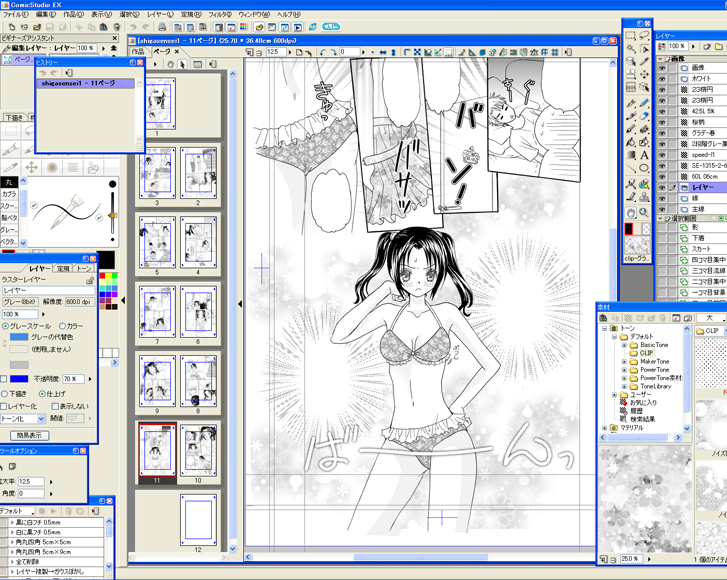Click the RGB color grid icon in the toolbar
The height and width of the screenshot is (580, 727).
pyautogui.click(x=243, y=27)
